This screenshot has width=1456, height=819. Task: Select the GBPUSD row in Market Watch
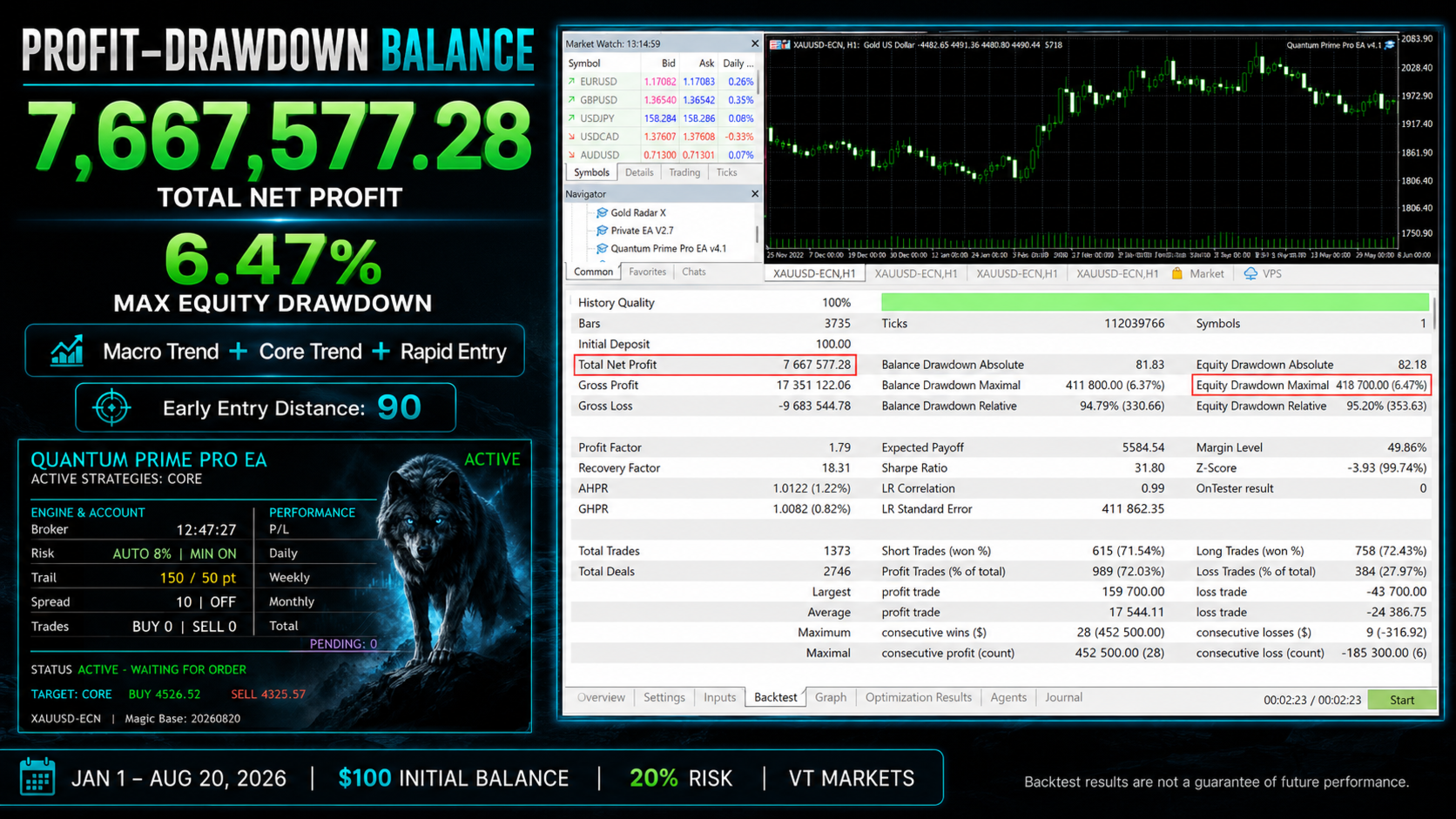(x=661, y=100)
